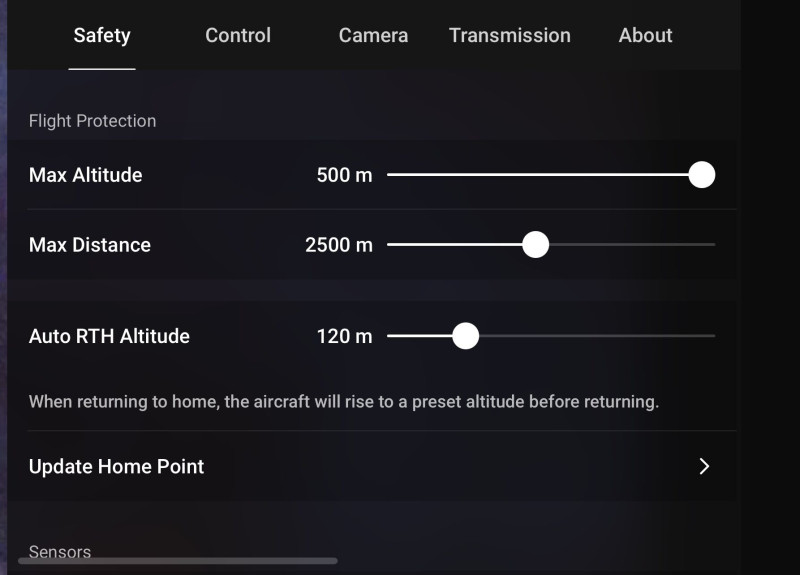The image size is (800, 575).
Task: Click the Max Distance slider handle
Action: tap(536, 245)
